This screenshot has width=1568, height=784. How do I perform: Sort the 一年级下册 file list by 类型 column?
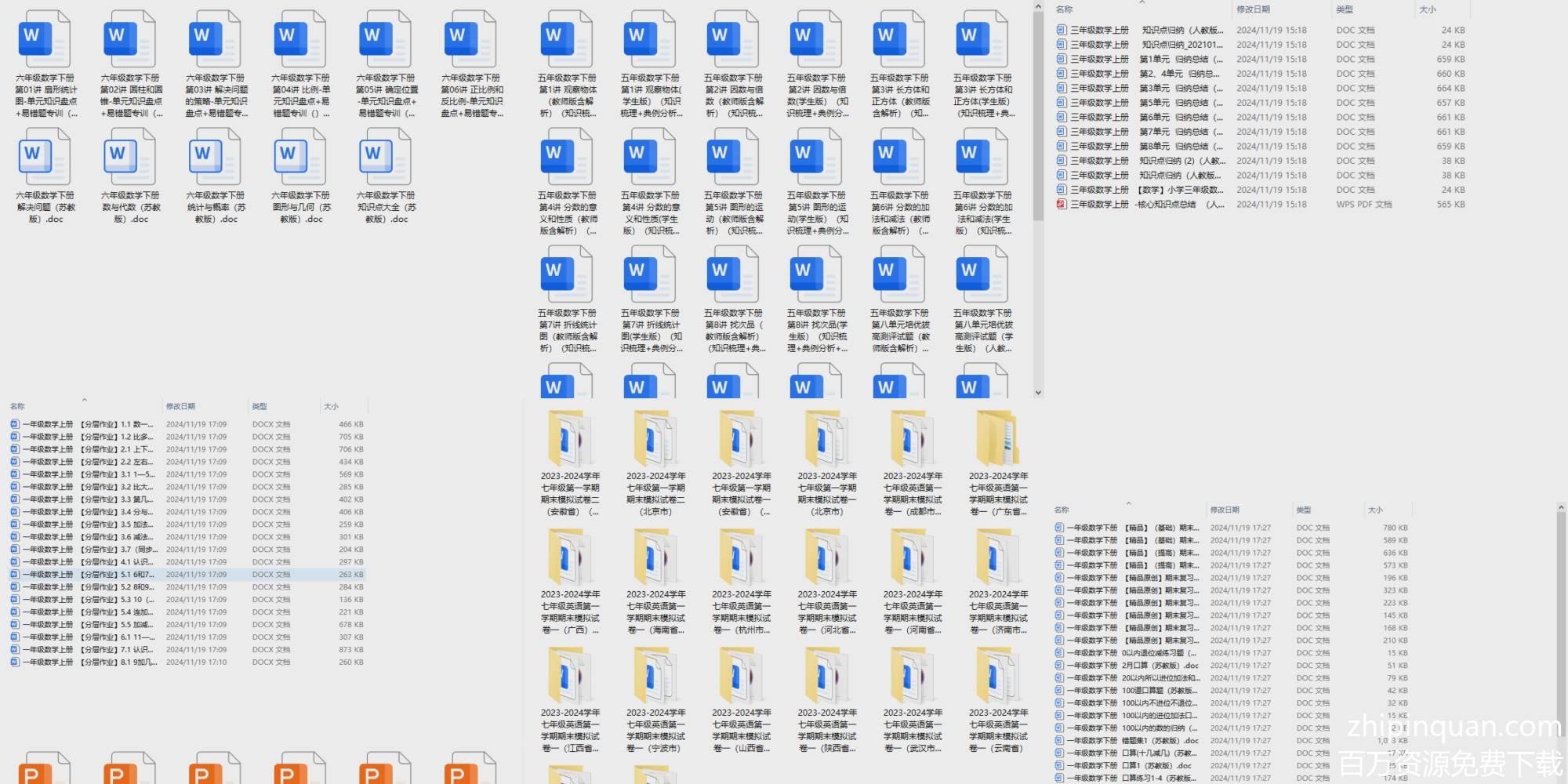coord(1304,510)
